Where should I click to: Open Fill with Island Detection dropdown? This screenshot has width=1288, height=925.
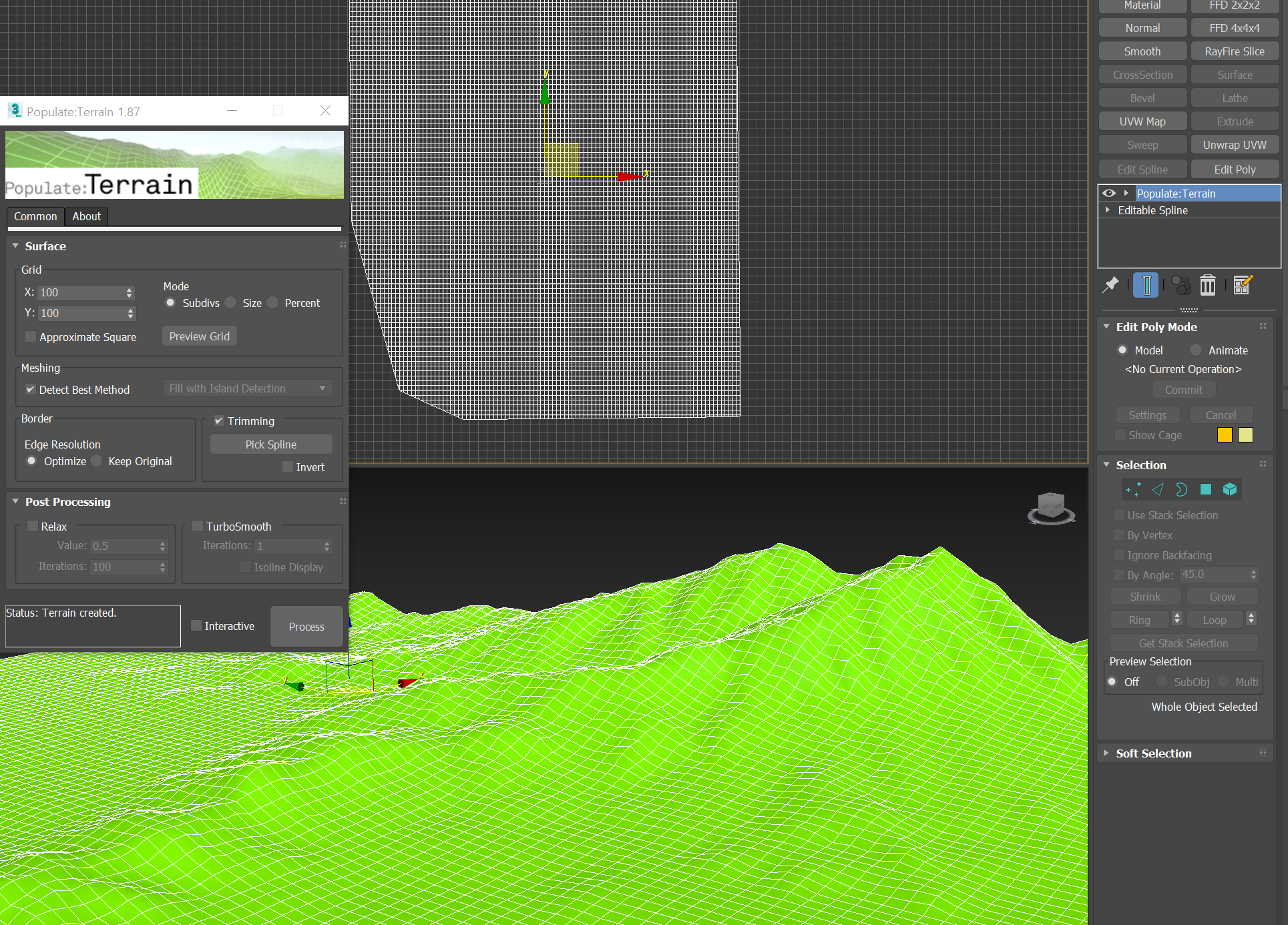(x=248, y=388)
